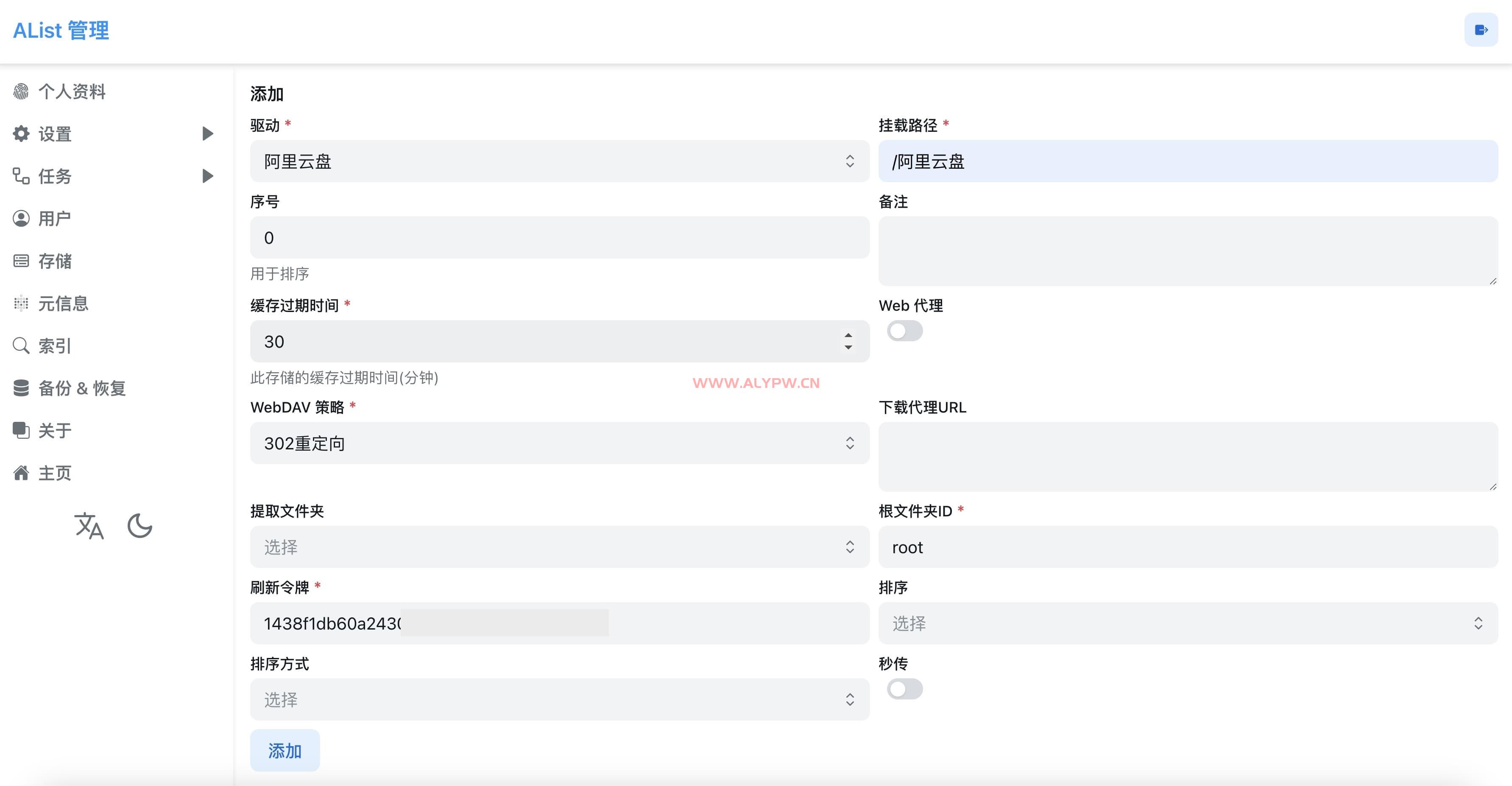1512x786 pixels.
Task: Click the gear icon beside 设置
Action: pos(21,134)
